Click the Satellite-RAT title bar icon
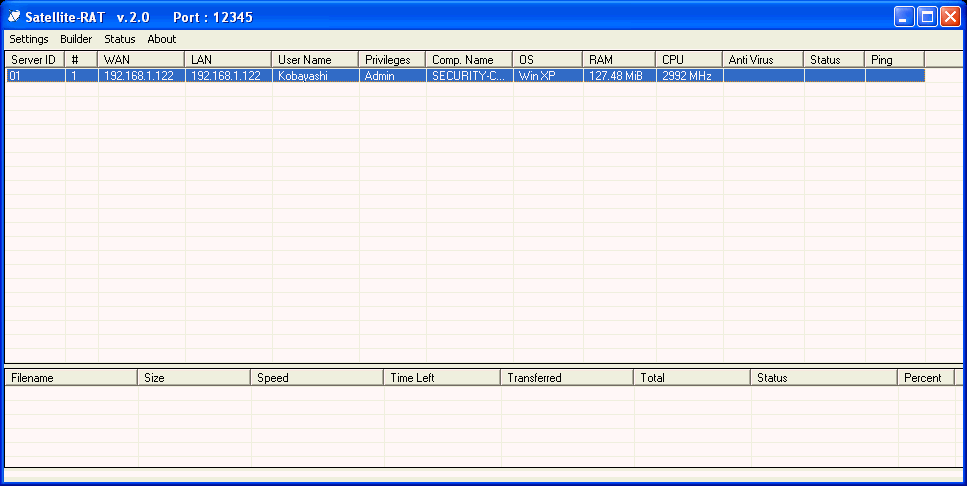 (x=14, y=17)
